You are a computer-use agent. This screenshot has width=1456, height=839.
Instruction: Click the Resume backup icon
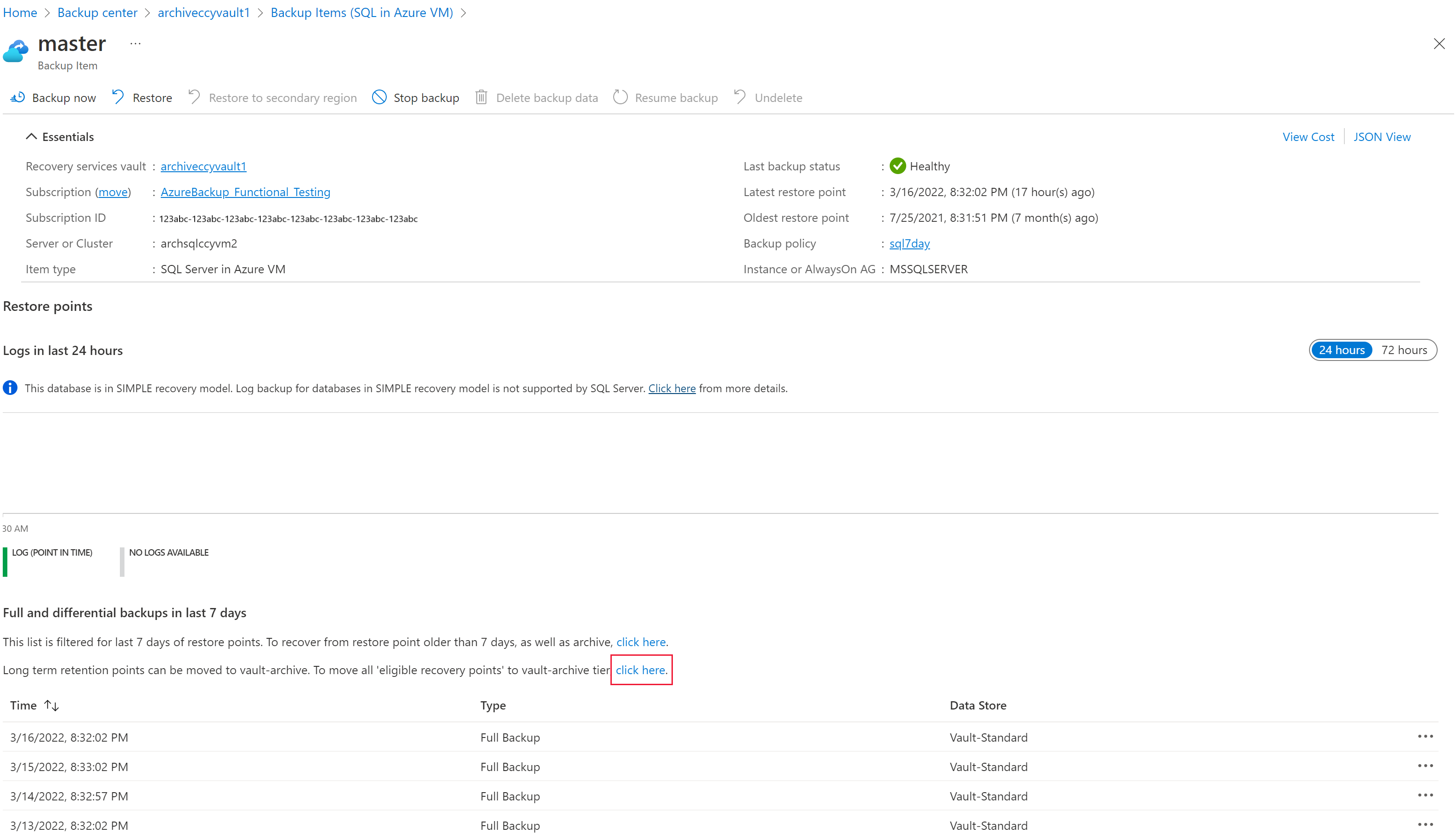click(x=620, y=97)
